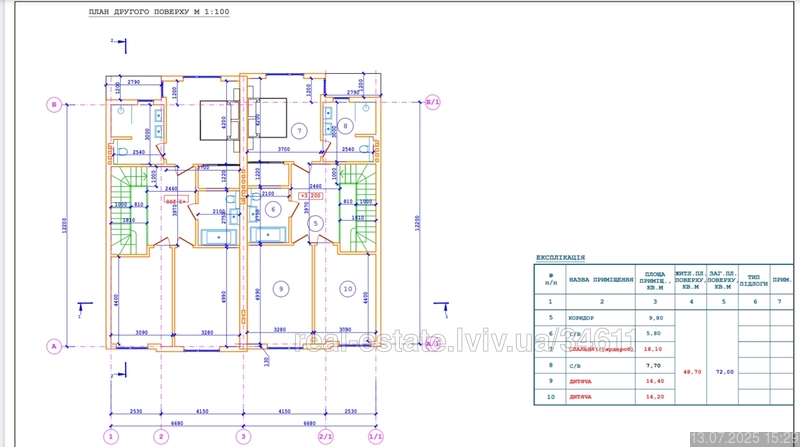
Task: Click the 'НАЗВА ПРИМІЩЕННЯ' column header
Action: coord(601,280)
